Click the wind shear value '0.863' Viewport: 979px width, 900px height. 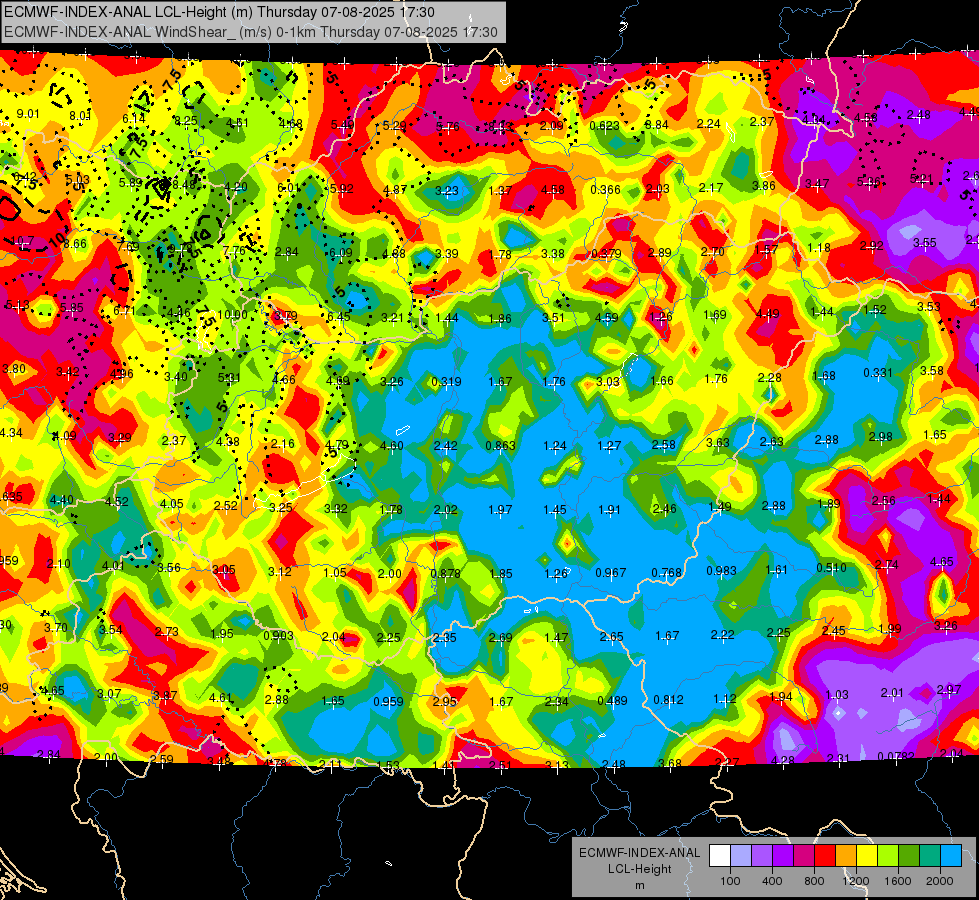[500, 445]
